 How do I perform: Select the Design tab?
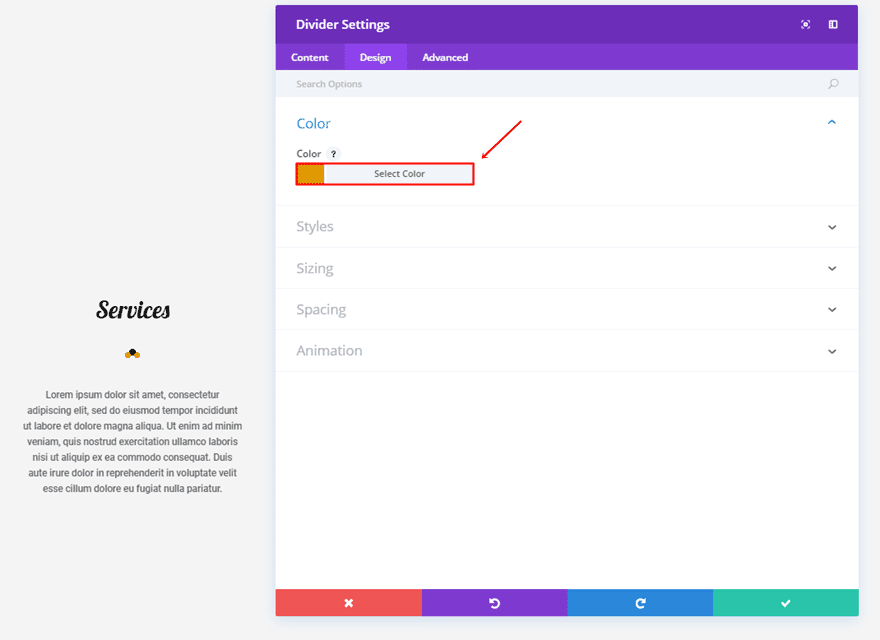(x=376, y=57)
